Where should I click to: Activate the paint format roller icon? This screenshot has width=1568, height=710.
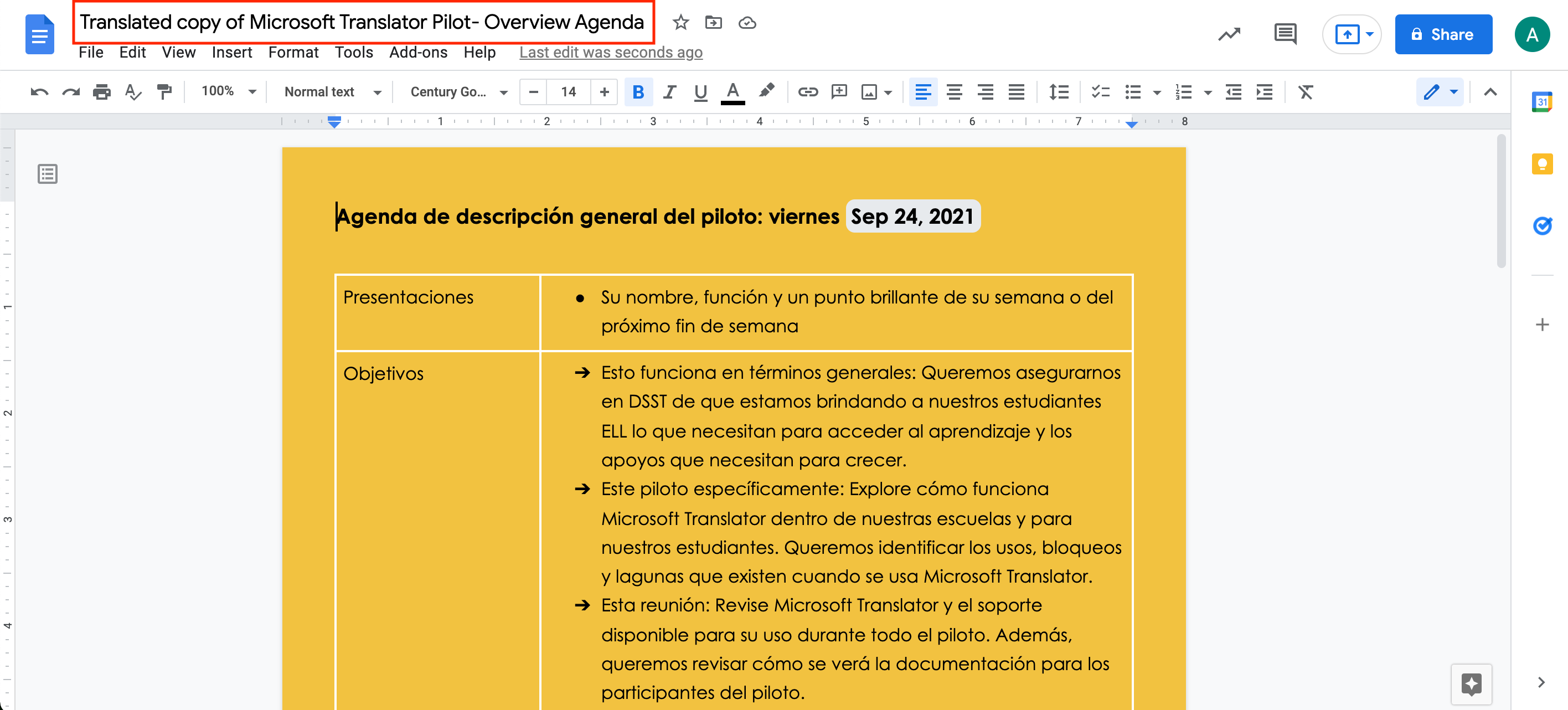pos(164,92)
